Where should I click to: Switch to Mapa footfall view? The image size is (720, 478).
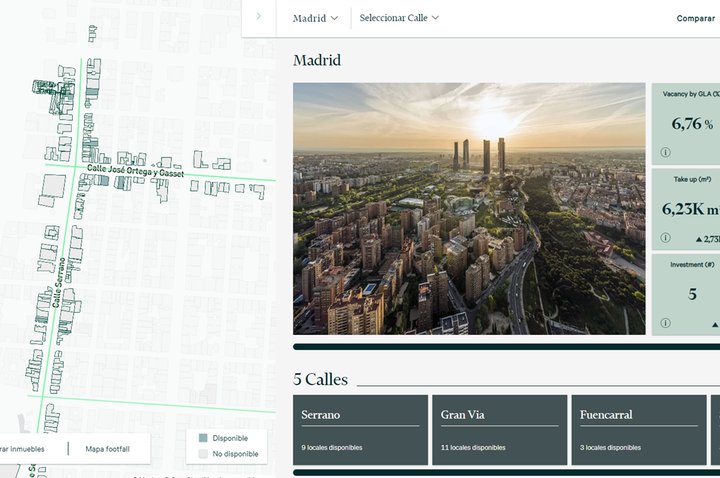tap(107, 449)
